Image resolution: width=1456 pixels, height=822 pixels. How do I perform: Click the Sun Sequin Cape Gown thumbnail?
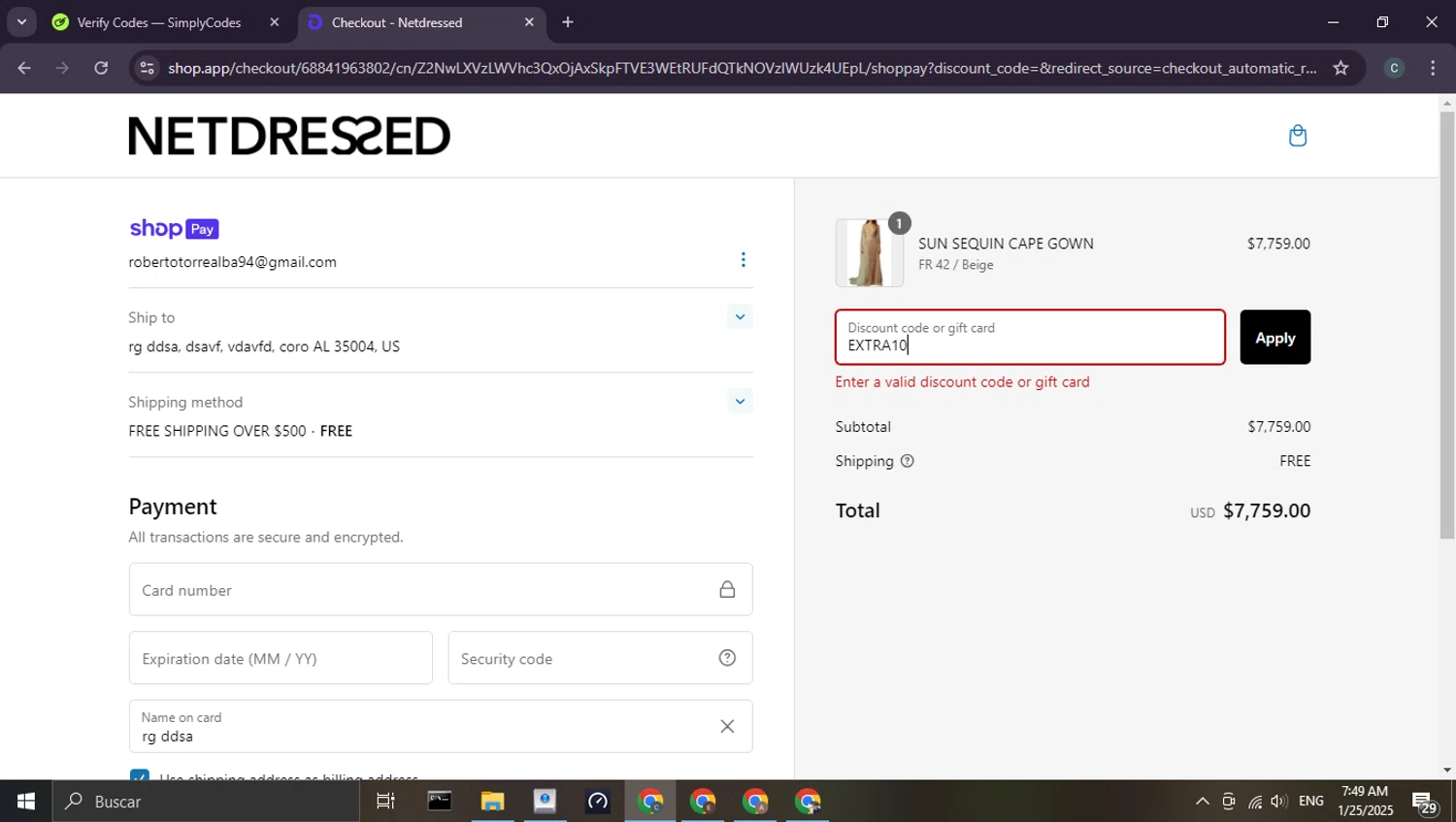point(870,253)
